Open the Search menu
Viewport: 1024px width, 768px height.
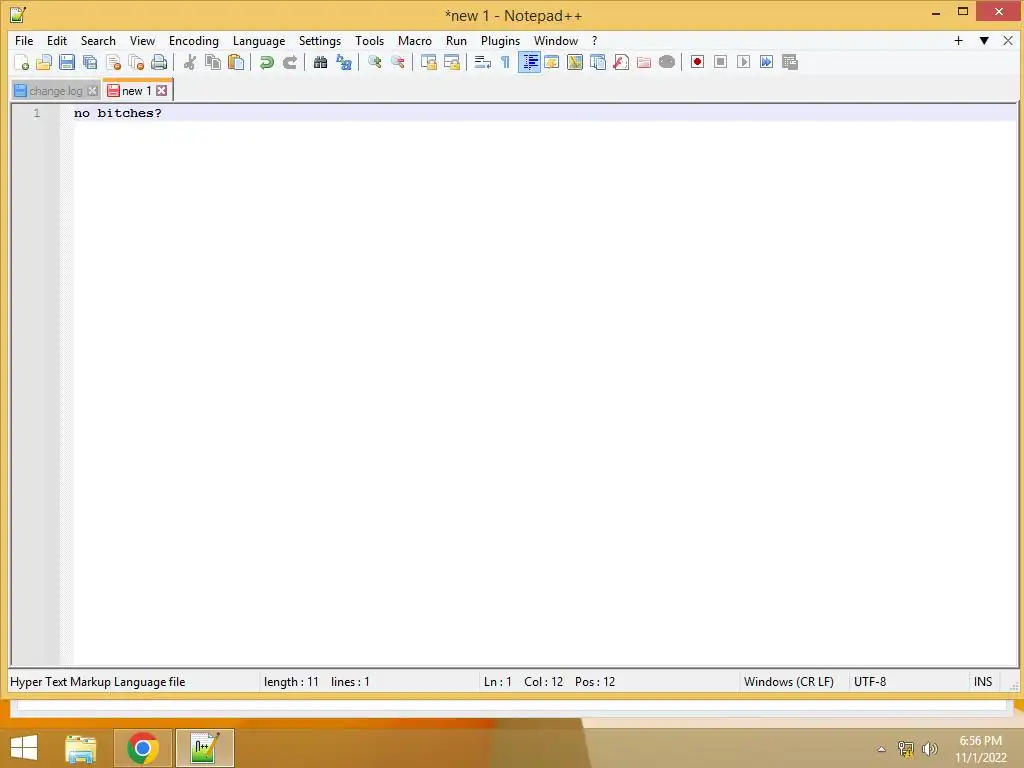(x=98, y=40)
